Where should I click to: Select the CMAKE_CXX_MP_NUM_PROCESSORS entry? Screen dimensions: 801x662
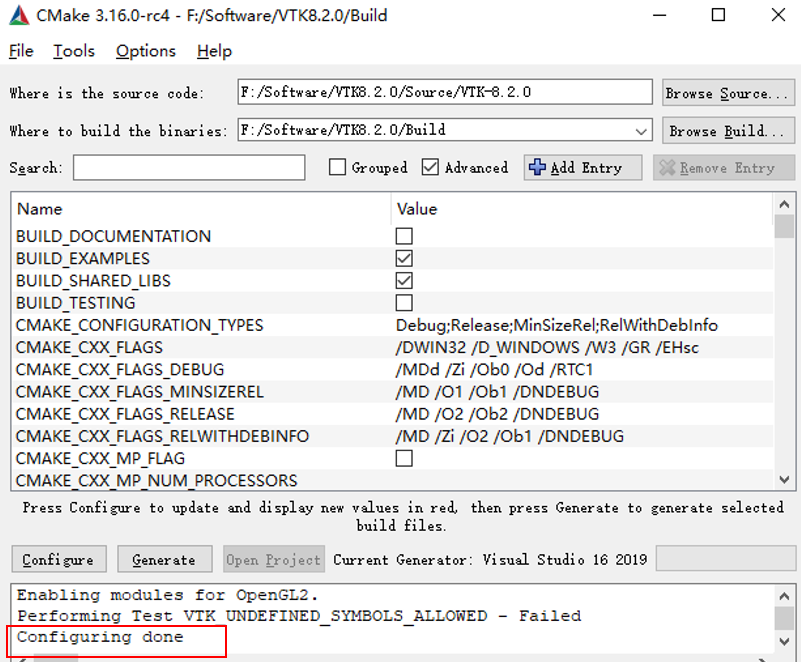pyautogui.click(x=156, y=481)
